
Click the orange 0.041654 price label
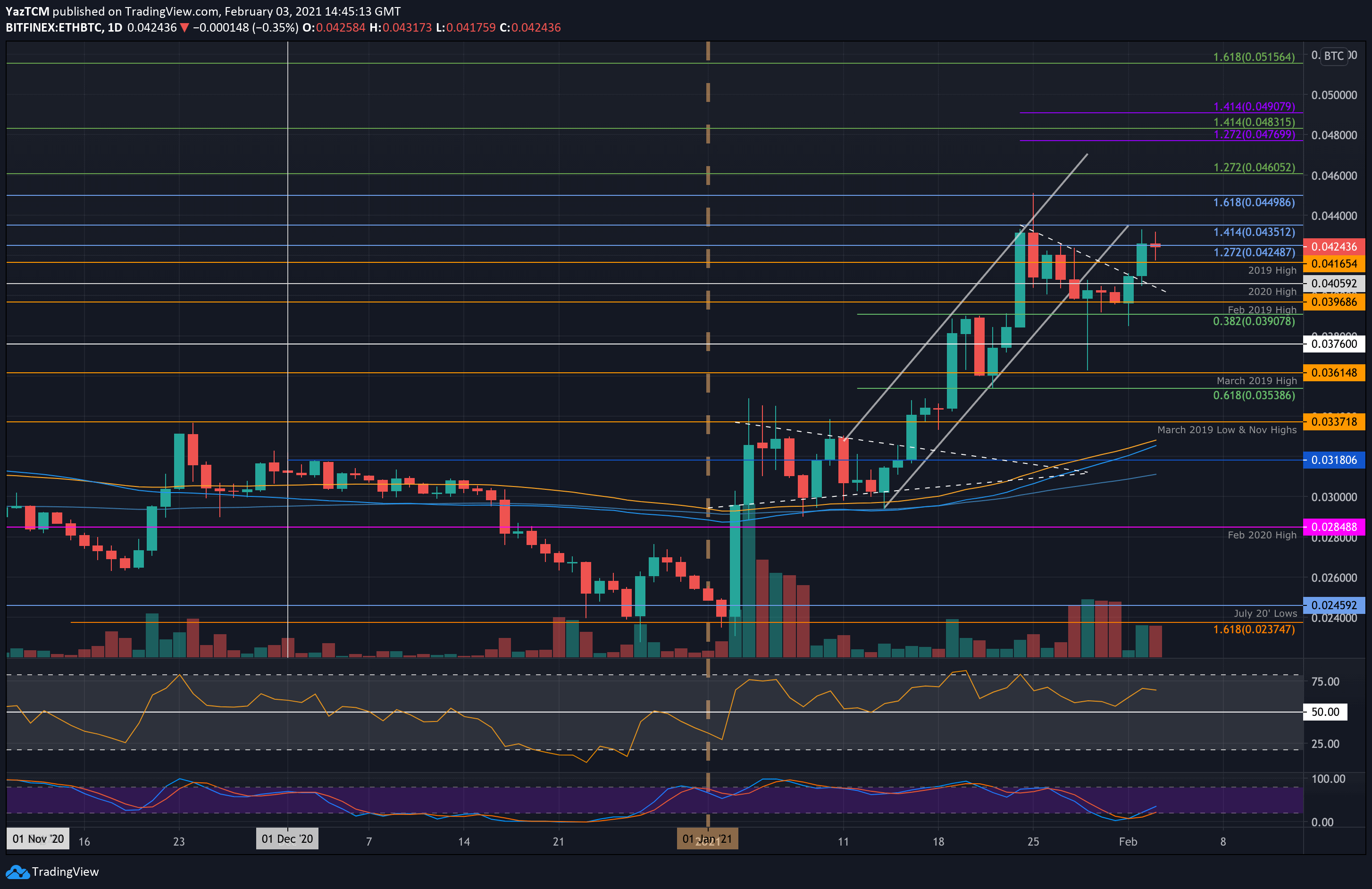1334,263
